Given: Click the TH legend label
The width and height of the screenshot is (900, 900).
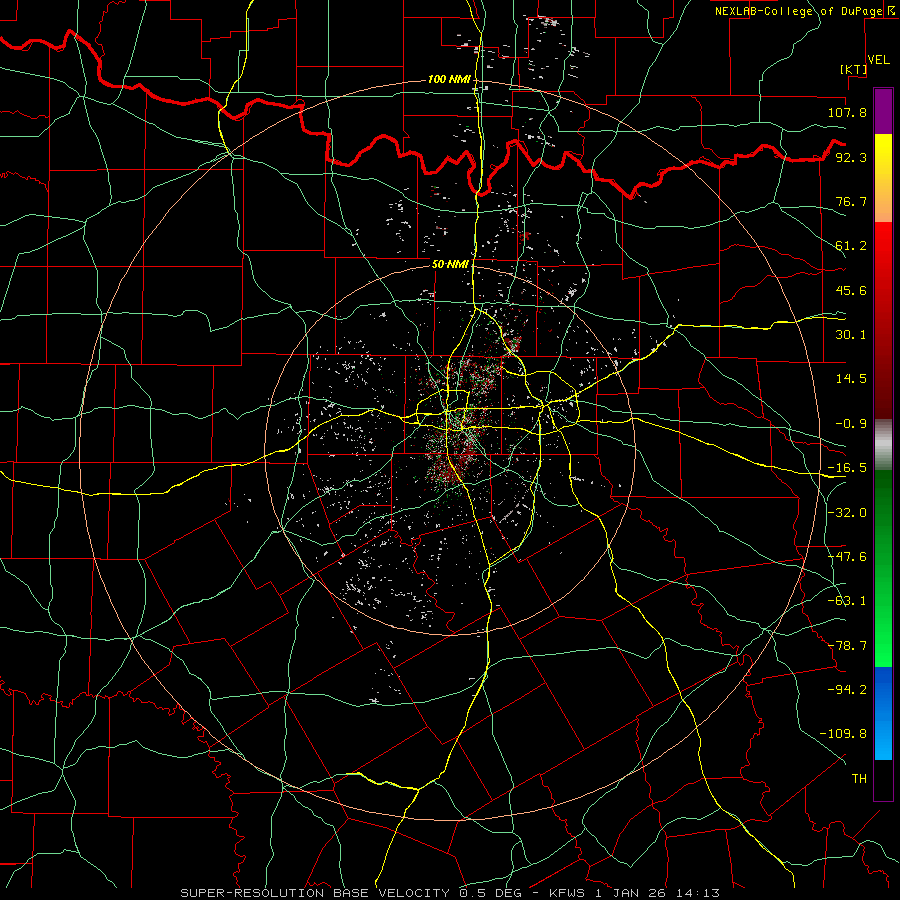Looking at the screenshot, I should 859,779.
